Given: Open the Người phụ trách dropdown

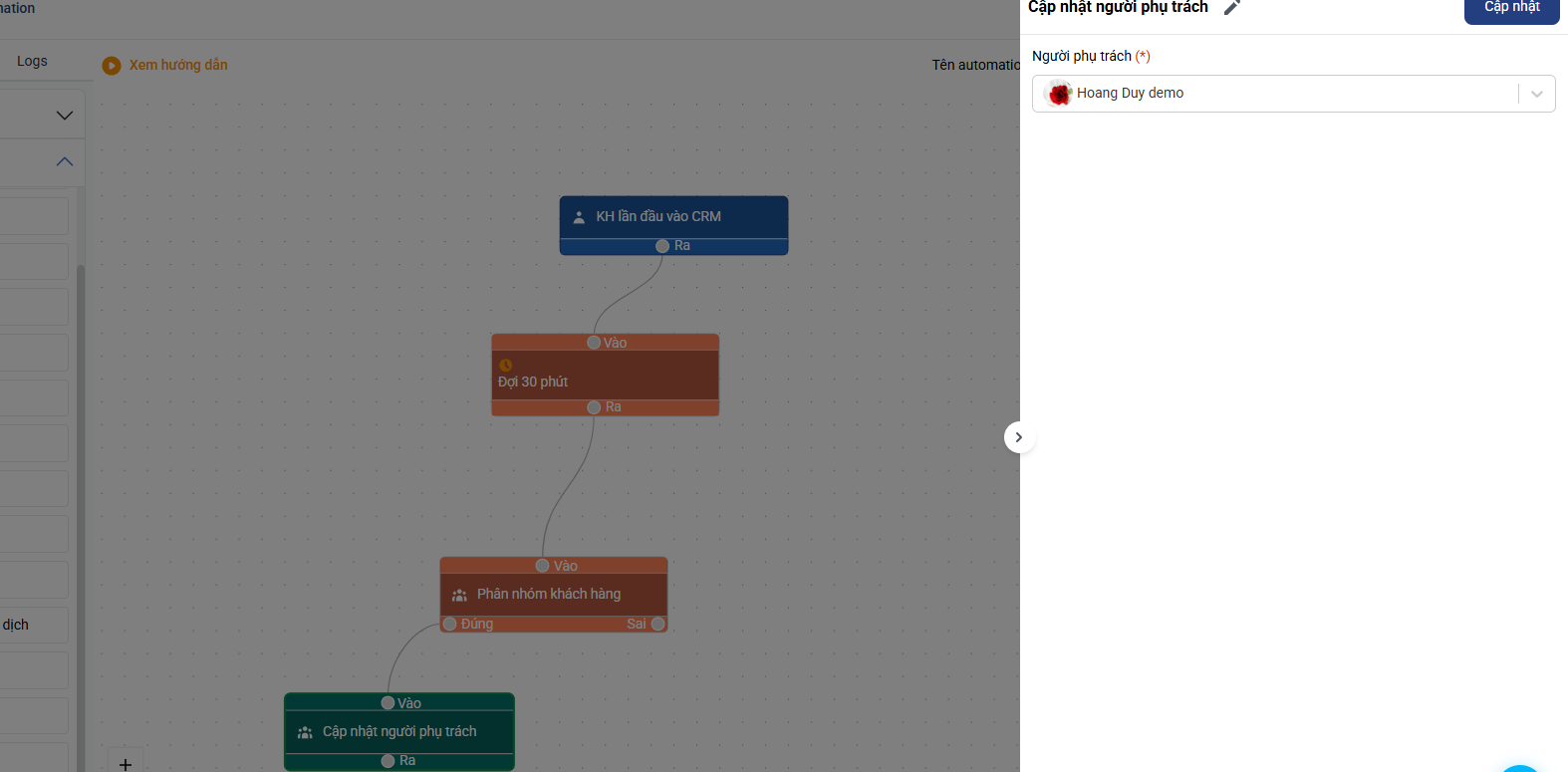Looking at the screenshot, I should point(1536,94).
